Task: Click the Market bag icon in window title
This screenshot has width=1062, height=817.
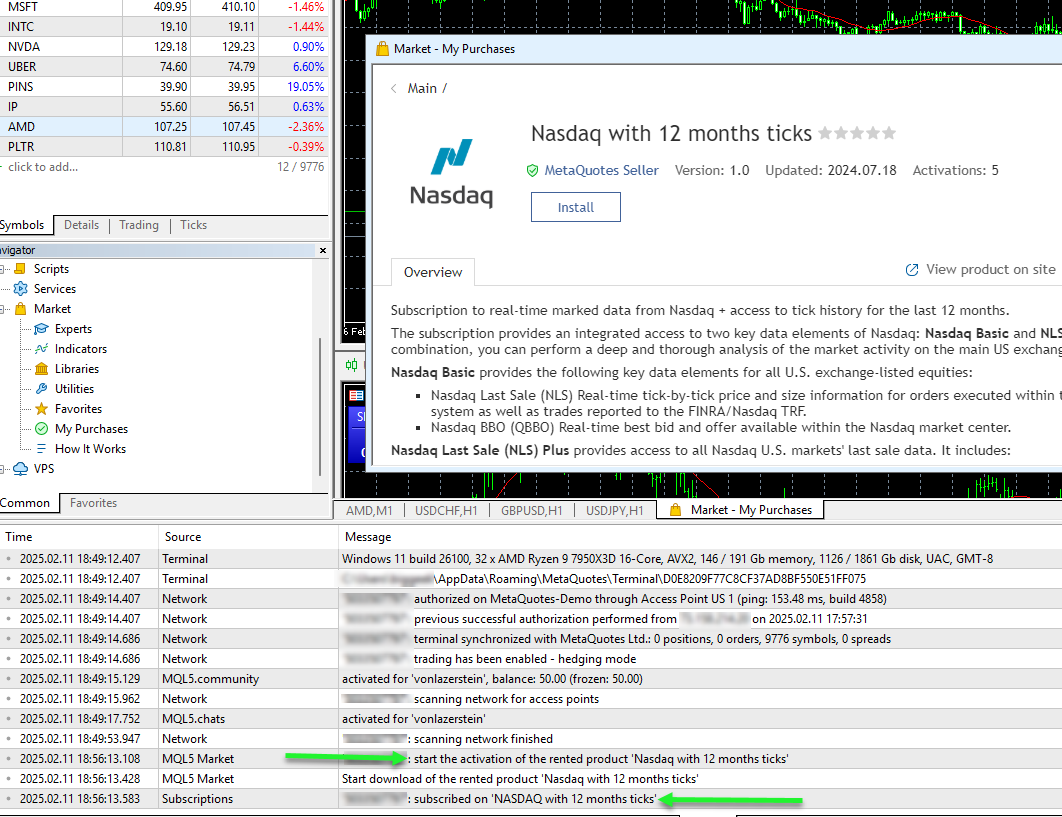Action: tap(382, 49)
